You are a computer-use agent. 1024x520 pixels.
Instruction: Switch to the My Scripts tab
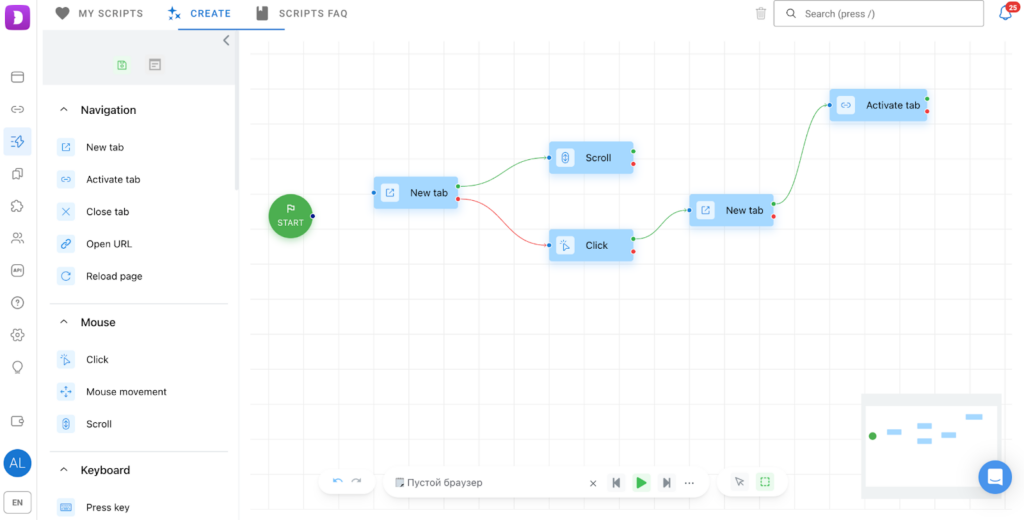[x=99, y=14]
